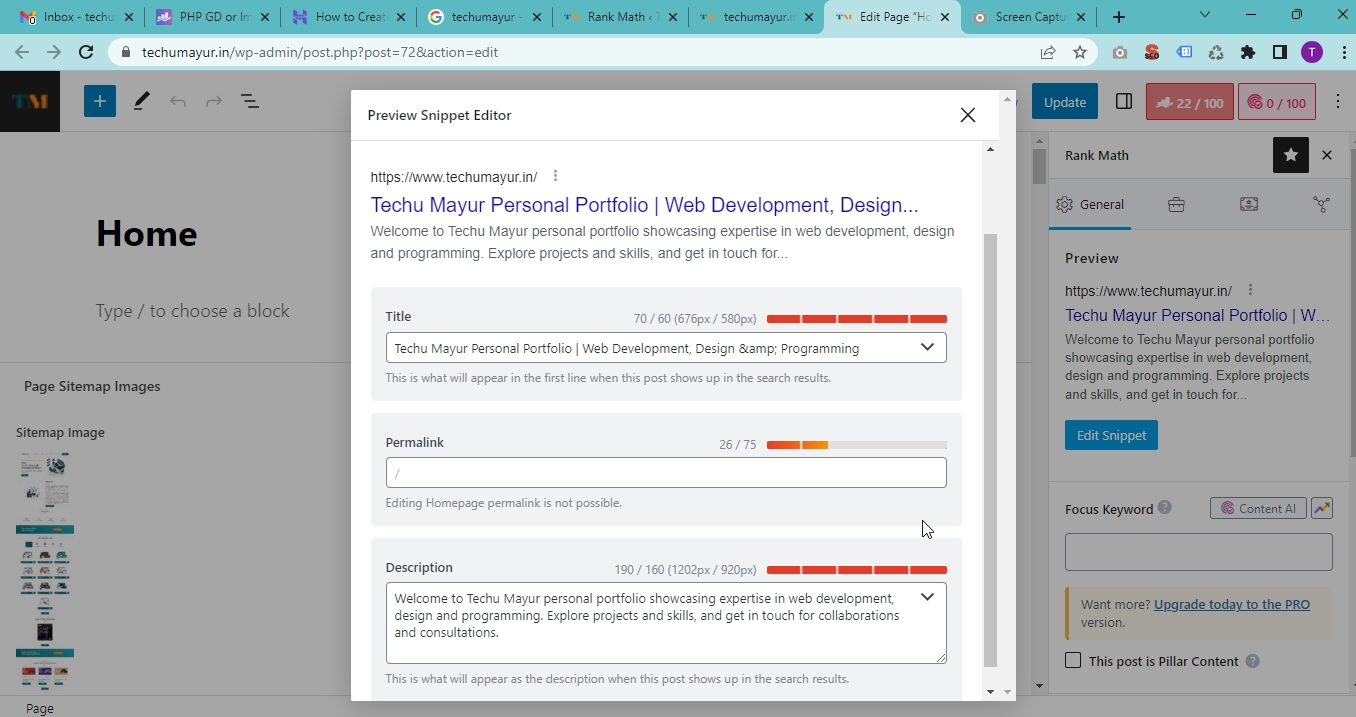
Task: Bookmark this page with star icon
Action: point(1080,52)
